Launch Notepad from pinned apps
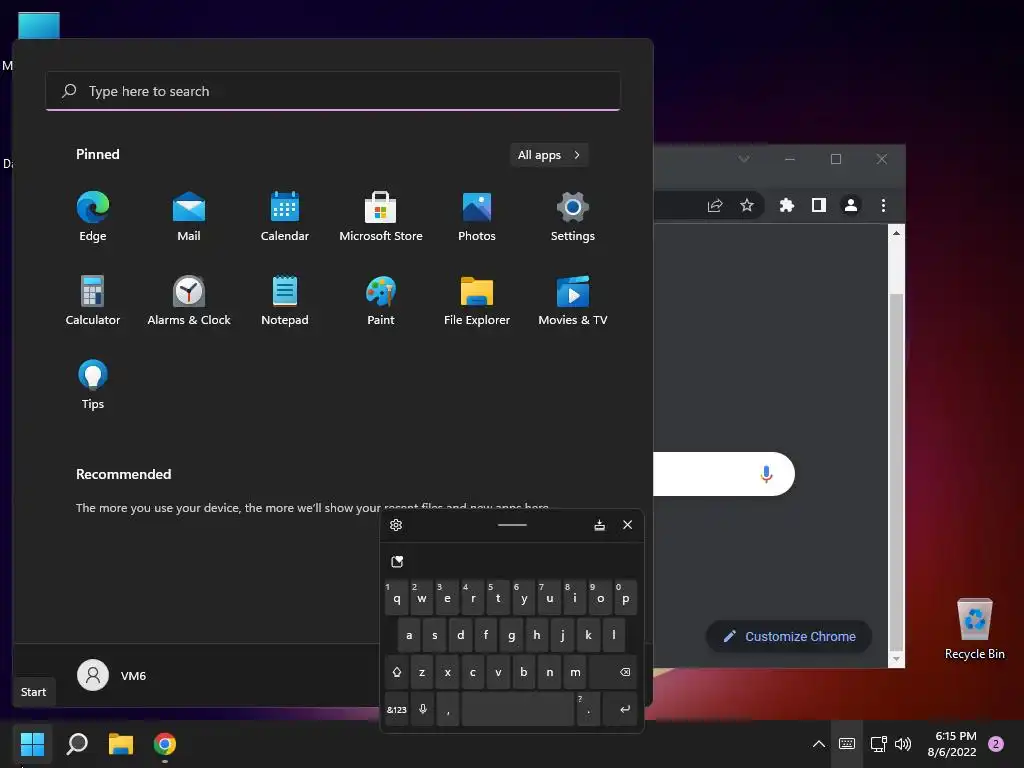Image resolution: width=1024 pixels, height=768 pixels. point(285,300)
